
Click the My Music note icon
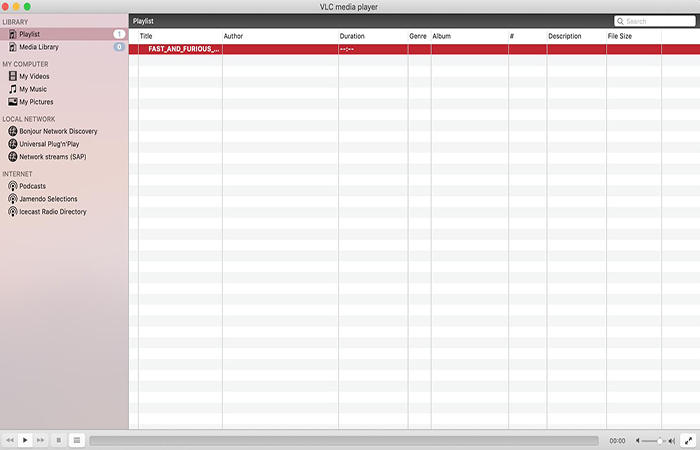[13, 89]
